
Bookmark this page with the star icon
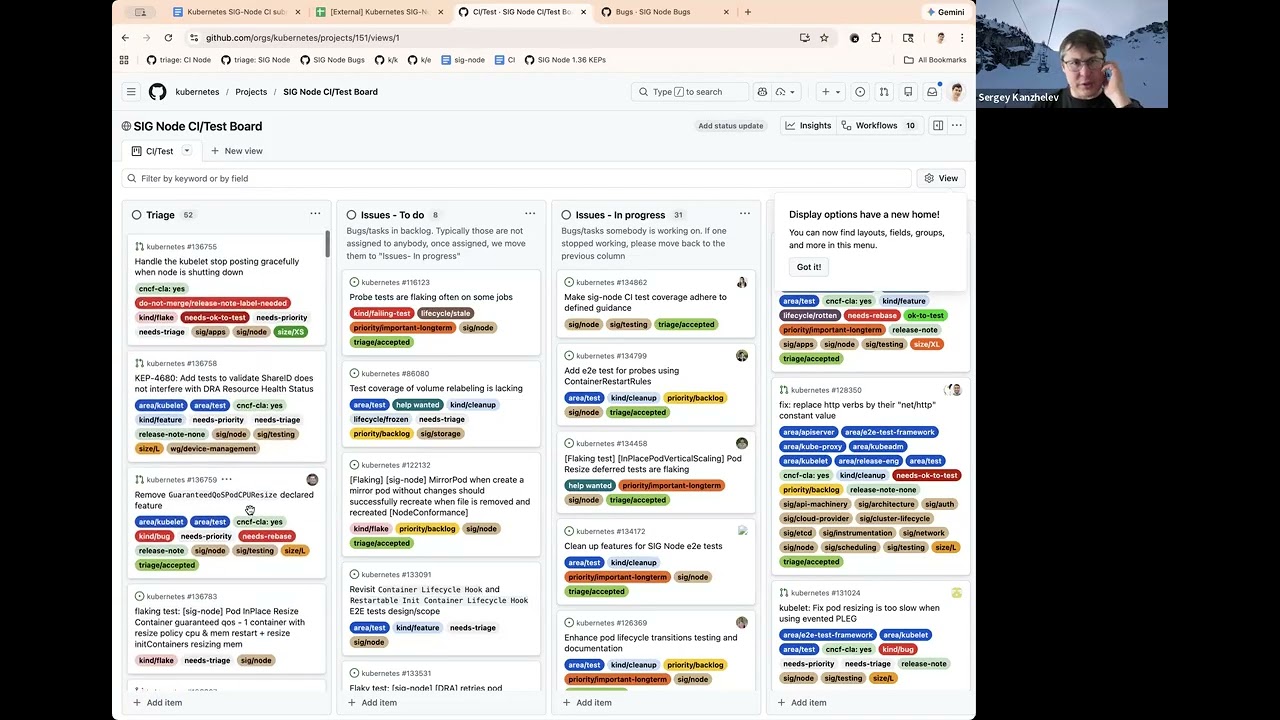tap(824, 38)
